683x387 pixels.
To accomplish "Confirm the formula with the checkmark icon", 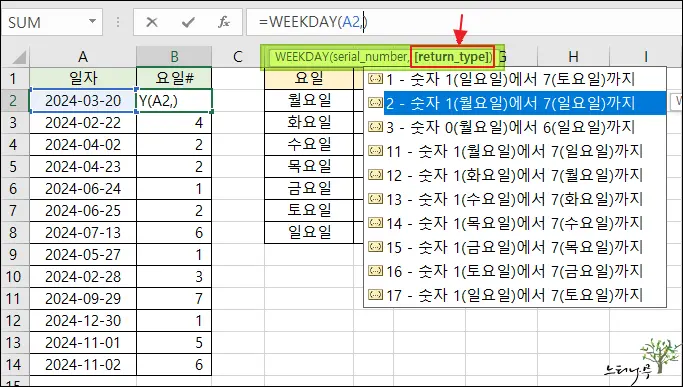I will [188, 22].
